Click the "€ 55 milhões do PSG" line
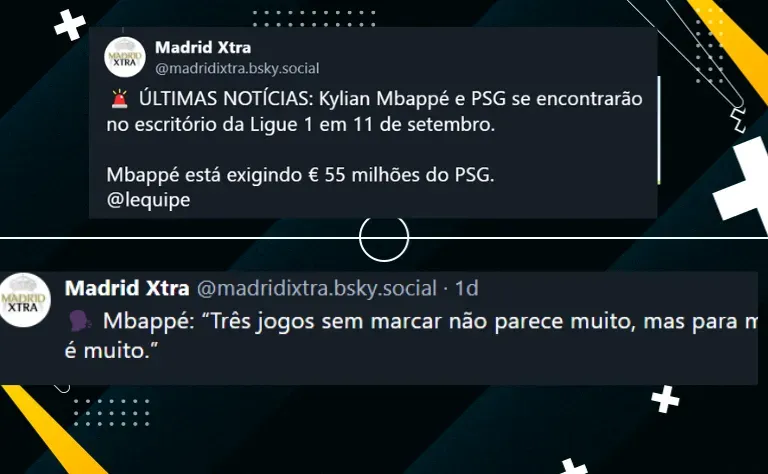 tap(300, 175)
